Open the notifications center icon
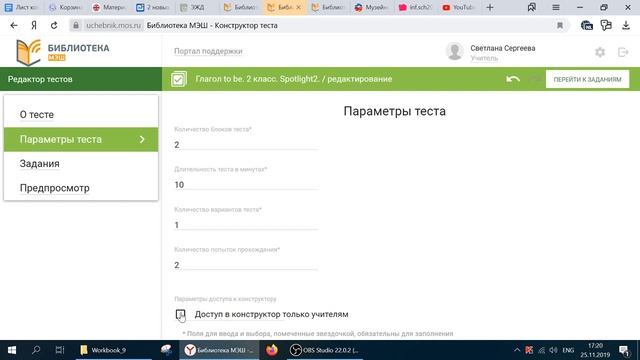The image size is (640, 360). 624,350
